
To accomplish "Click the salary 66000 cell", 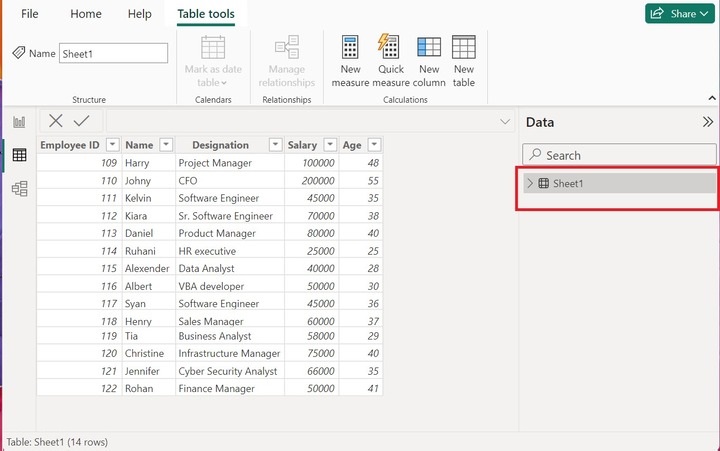I will pos(312,371).
